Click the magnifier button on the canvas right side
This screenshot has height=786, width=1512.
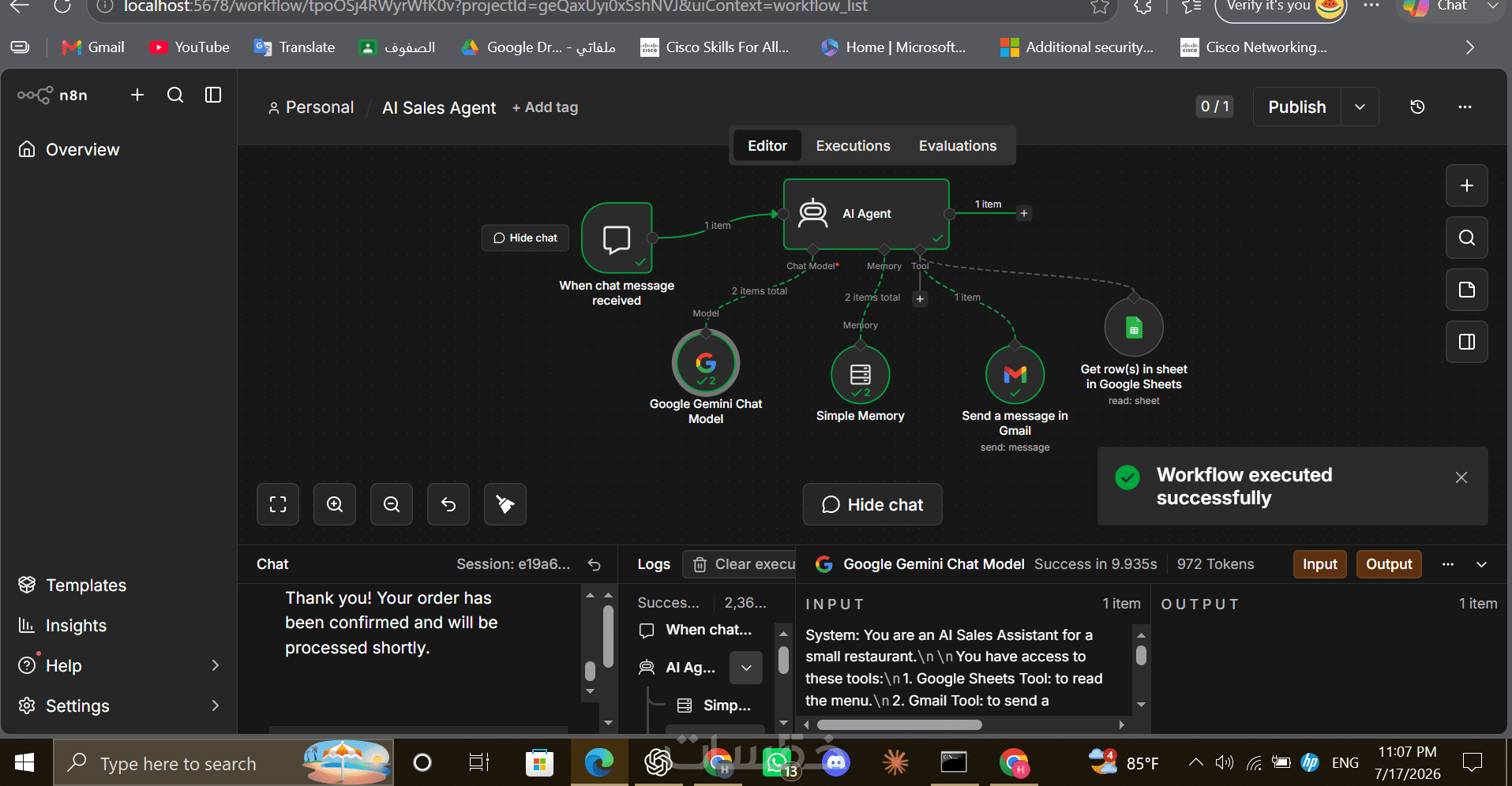(1467, 238)
